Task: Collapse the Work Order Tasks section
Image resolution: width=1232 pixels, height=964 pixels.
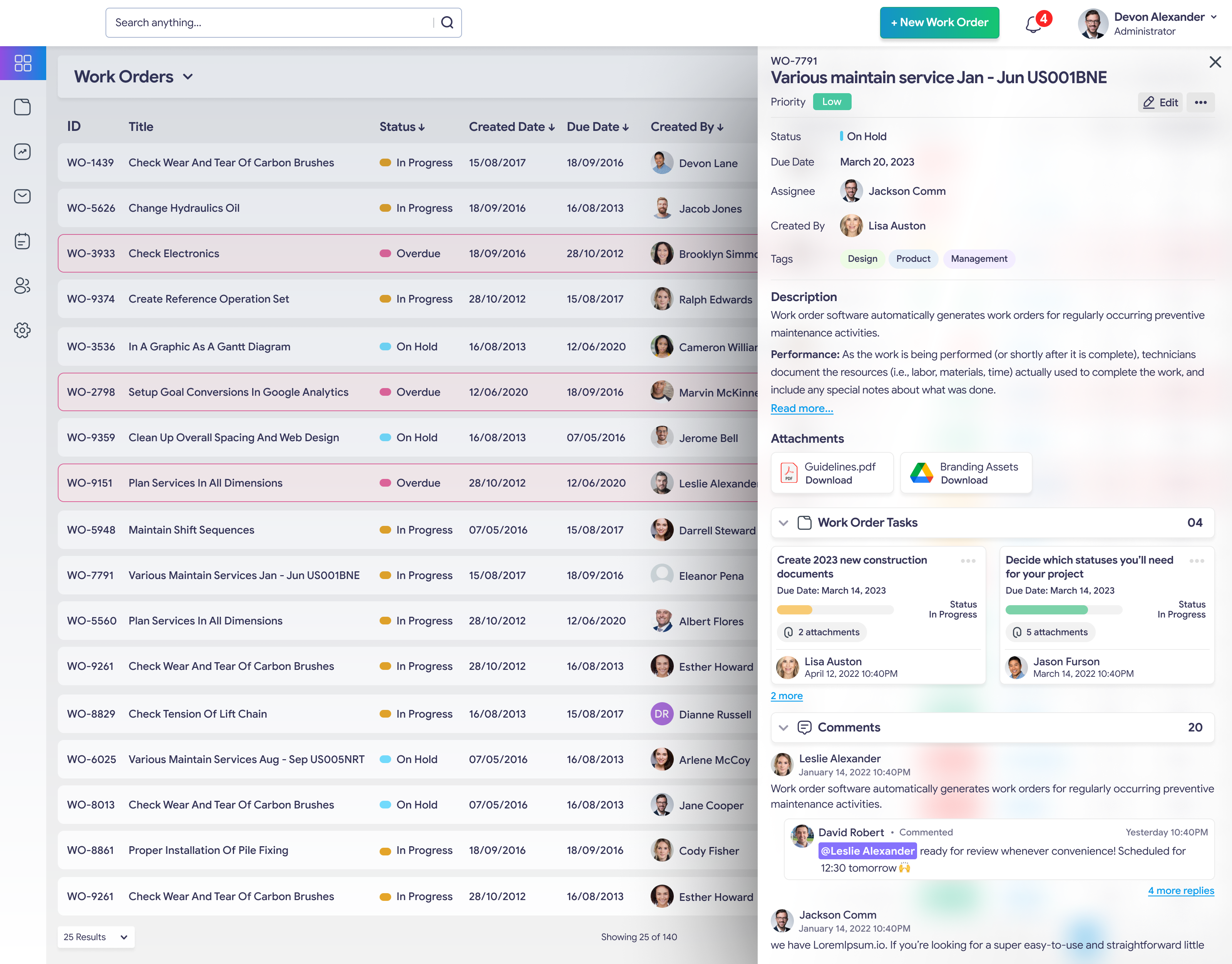Action: pyautogui.click(x=783, y=523)
